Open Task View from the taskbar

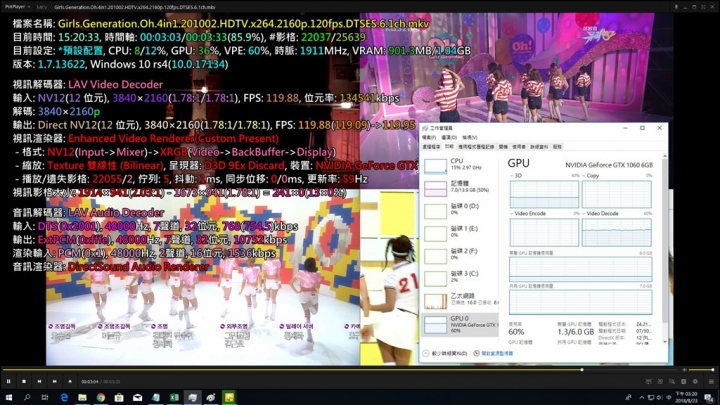click(45, 397)
